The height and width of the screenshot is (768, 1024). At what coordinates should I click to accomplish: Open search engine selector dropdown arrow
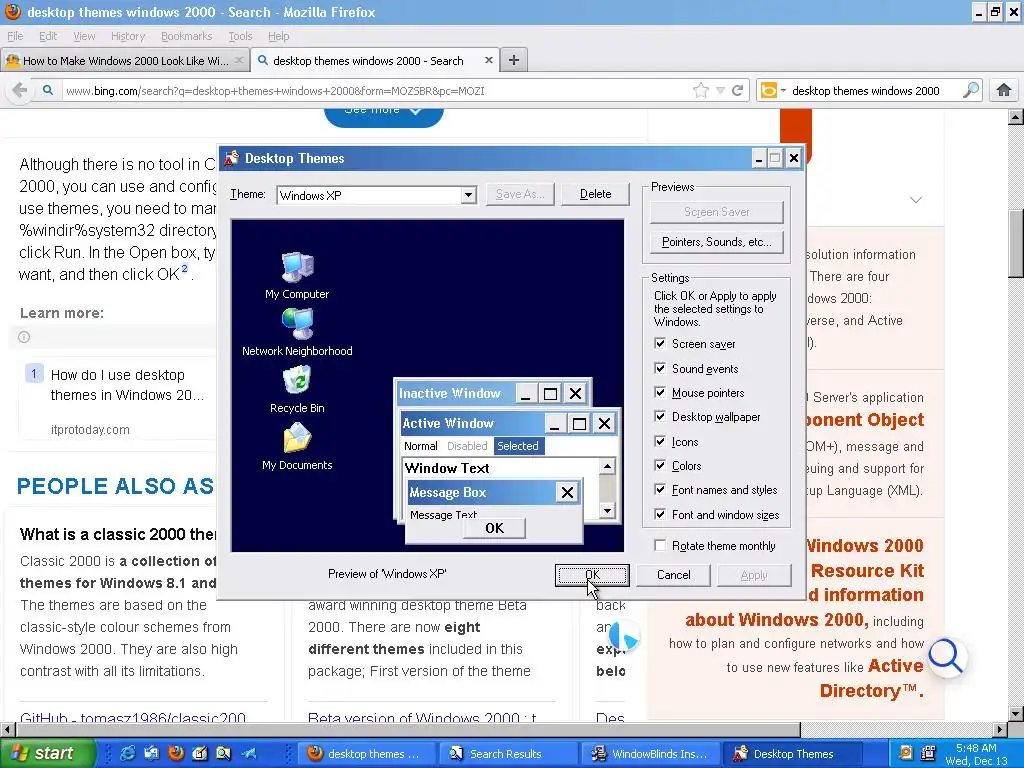tap(783, 90)
